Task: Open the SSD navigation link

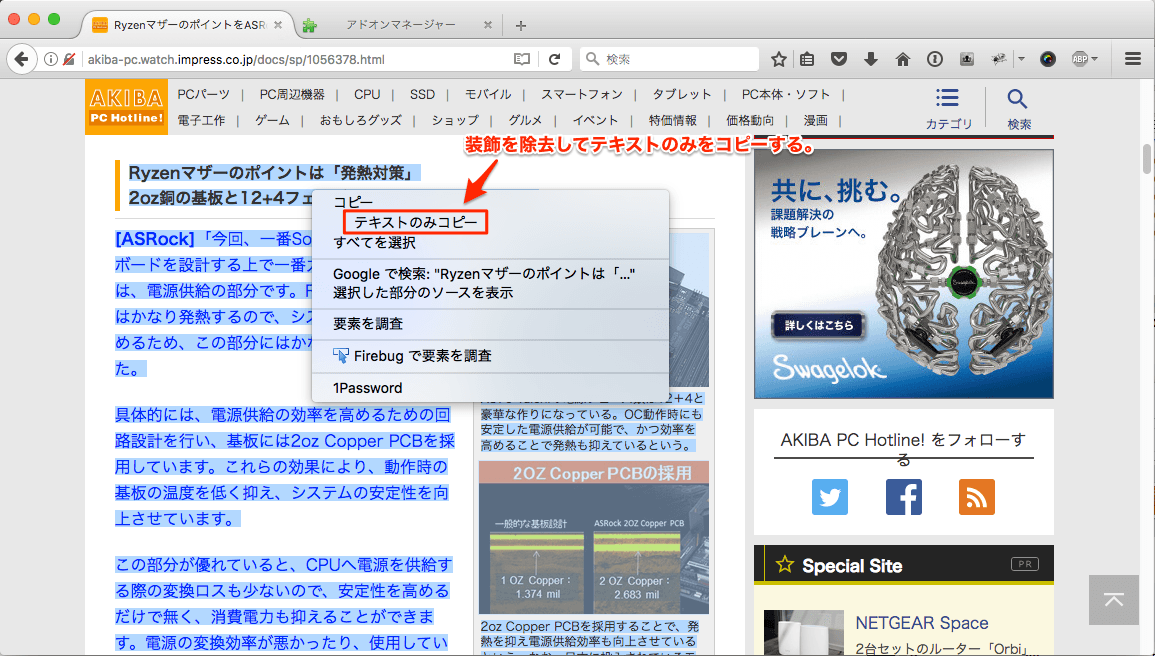Action: pos(422,94)
